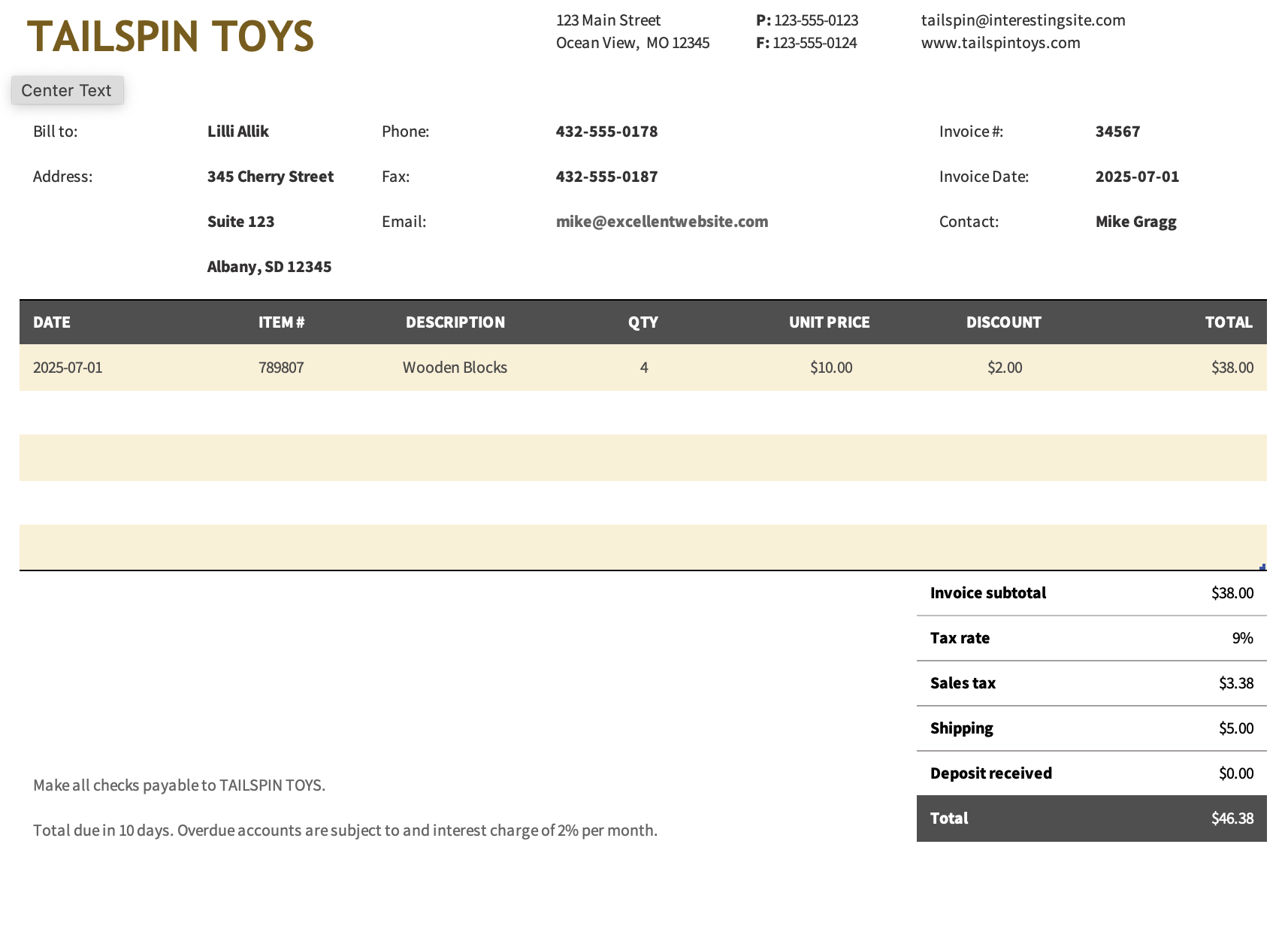The height and width of the screenshot is (938, 1288).
Task: Click the DATE column header
Action: [x=52, y=322]
